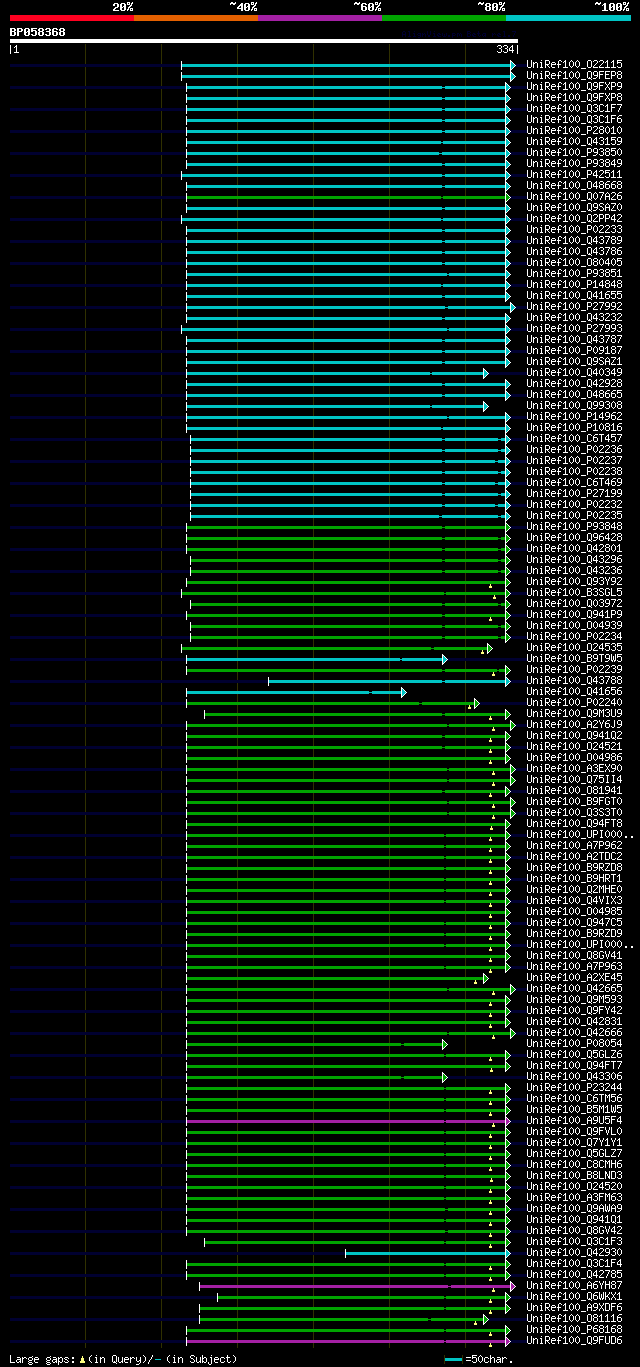This screenshot has width=640, height=1367.
Task: Select hit label UniRef100_Q43306
Action: (x=574, y=1076)
